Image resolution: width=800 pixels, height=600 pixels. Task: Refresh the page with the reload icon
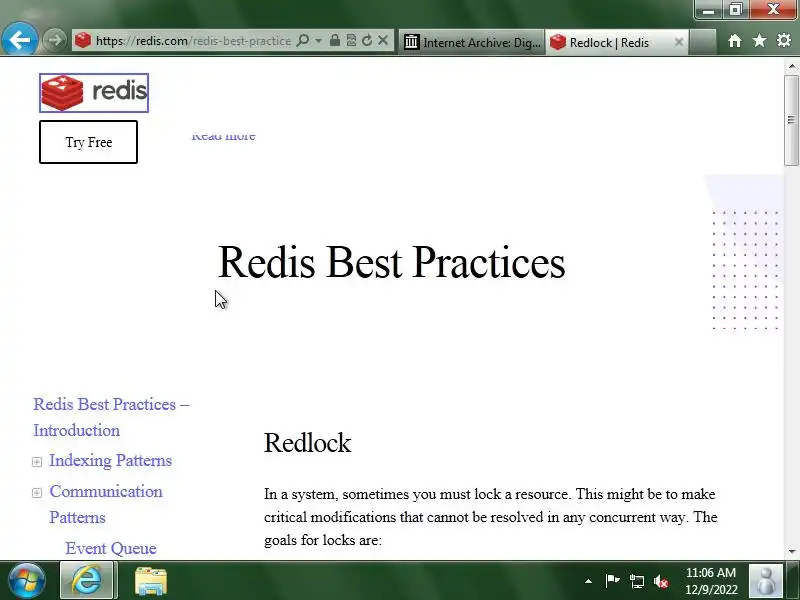click(367, 40)
